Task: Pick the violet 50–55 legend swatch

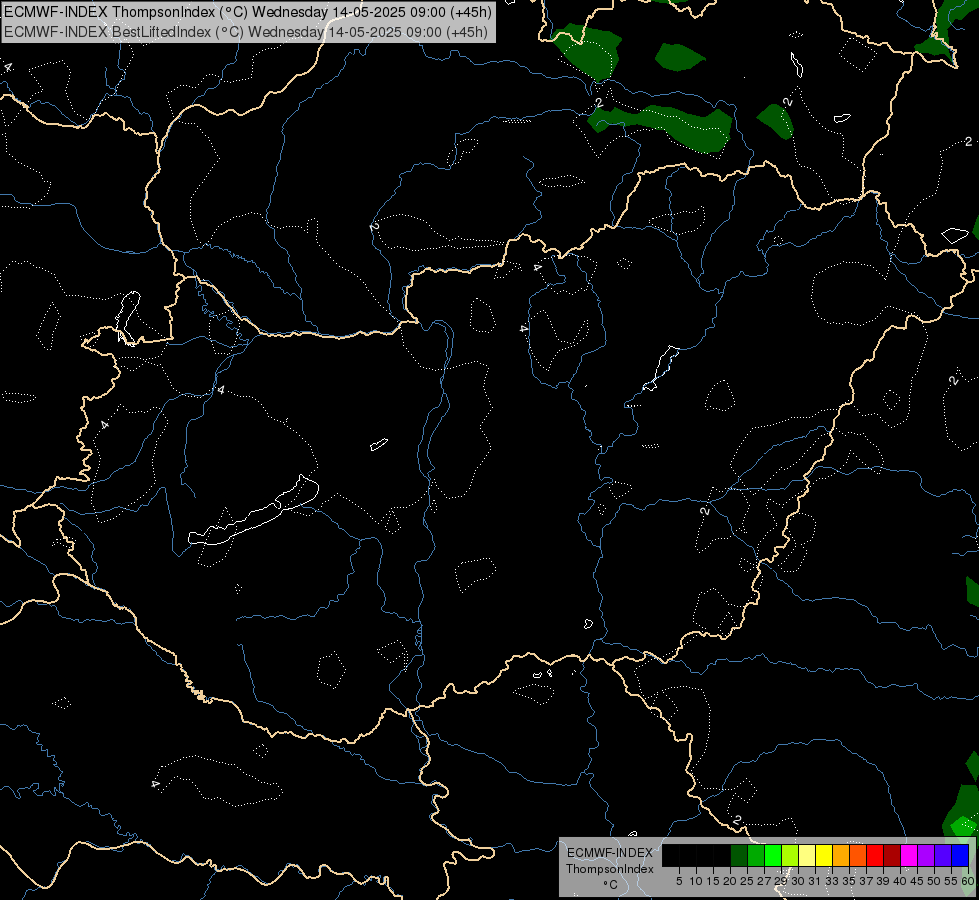Action: click(943, 855)
